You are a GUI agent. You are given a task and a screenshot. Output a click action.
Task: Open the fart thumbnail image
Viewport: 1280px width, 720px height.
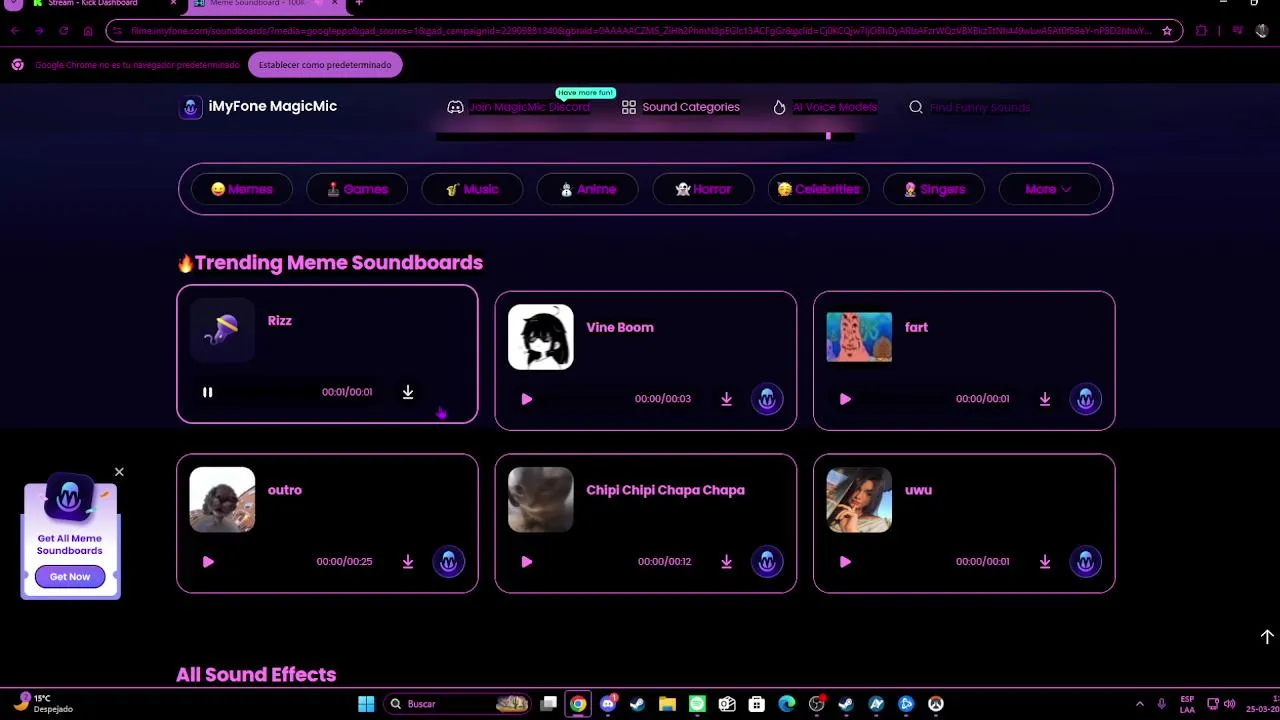(x=859, y=337)
